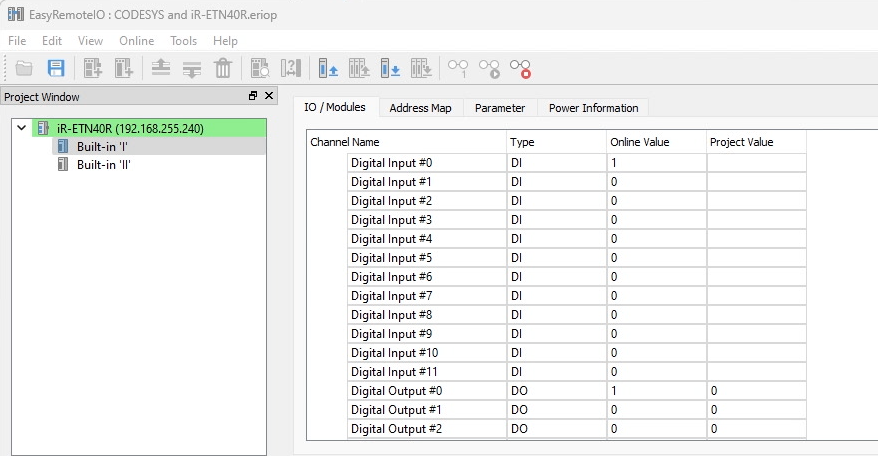
Task: Click Online Value of Digital Output #0
Action: 656,391
